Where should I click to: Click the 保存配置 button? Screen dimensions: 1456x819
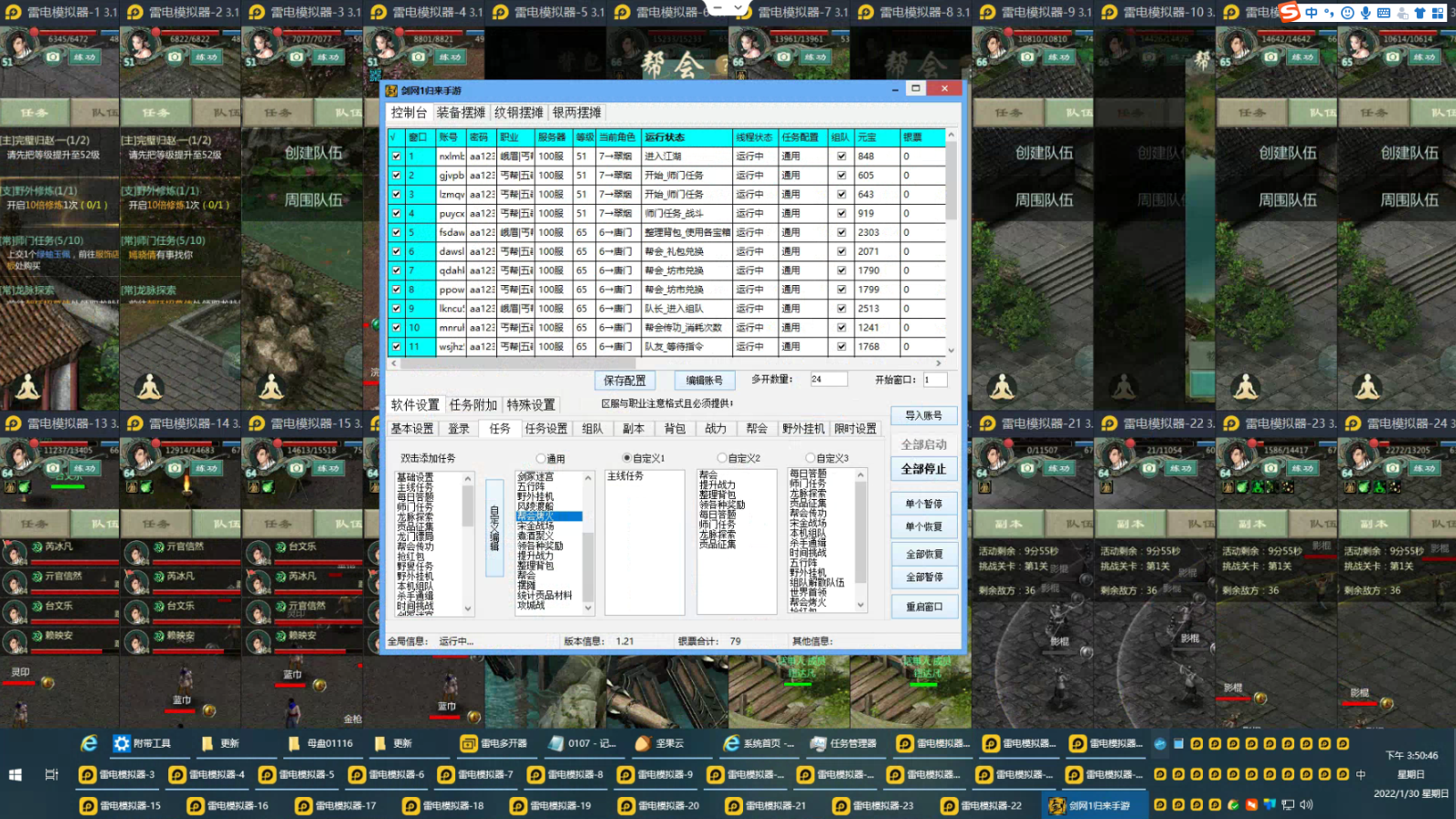point(625,380)
